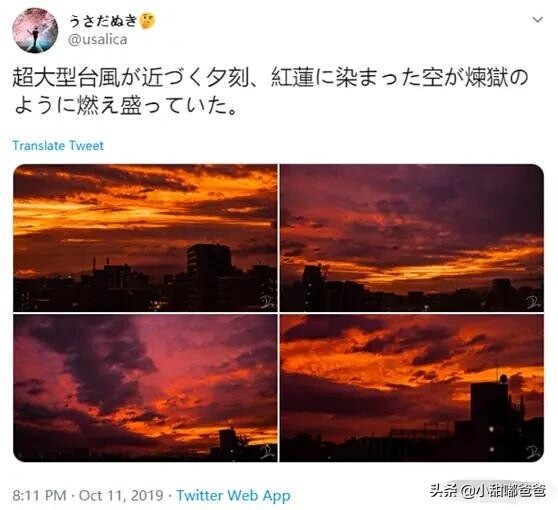This screenshot has height=510, width=558.
Task: Open the @usalica handle link
Action: pos(98,39)
